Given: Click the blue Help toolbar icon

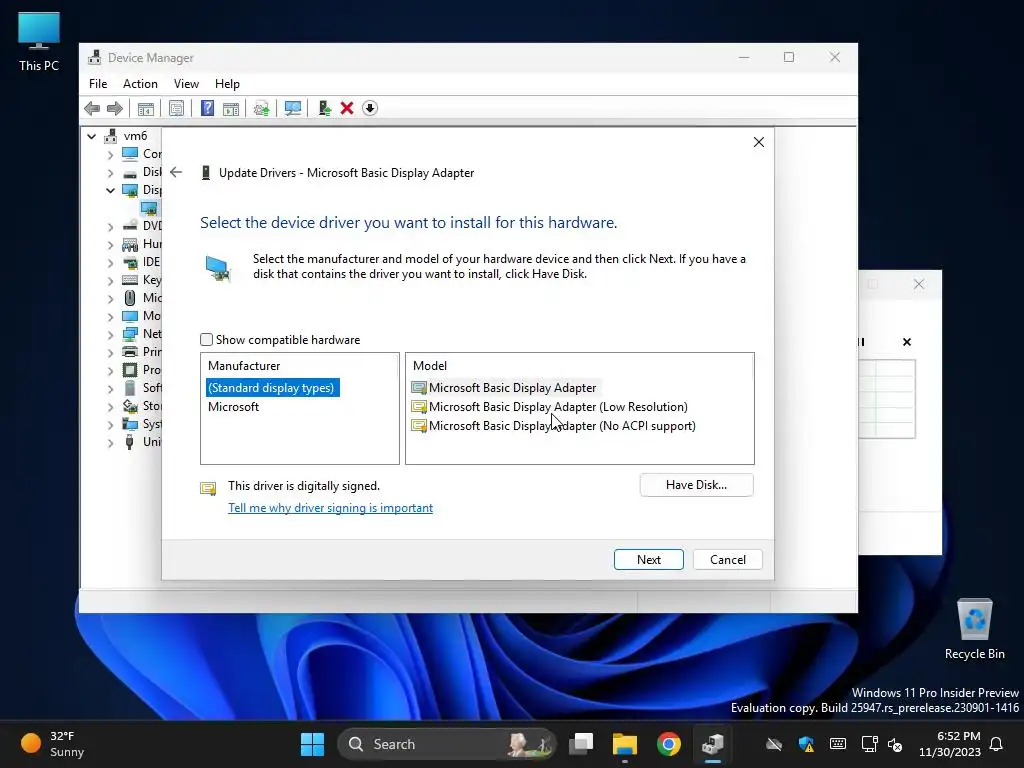Looking at the screenshot, I should click(x=207, y=108).
